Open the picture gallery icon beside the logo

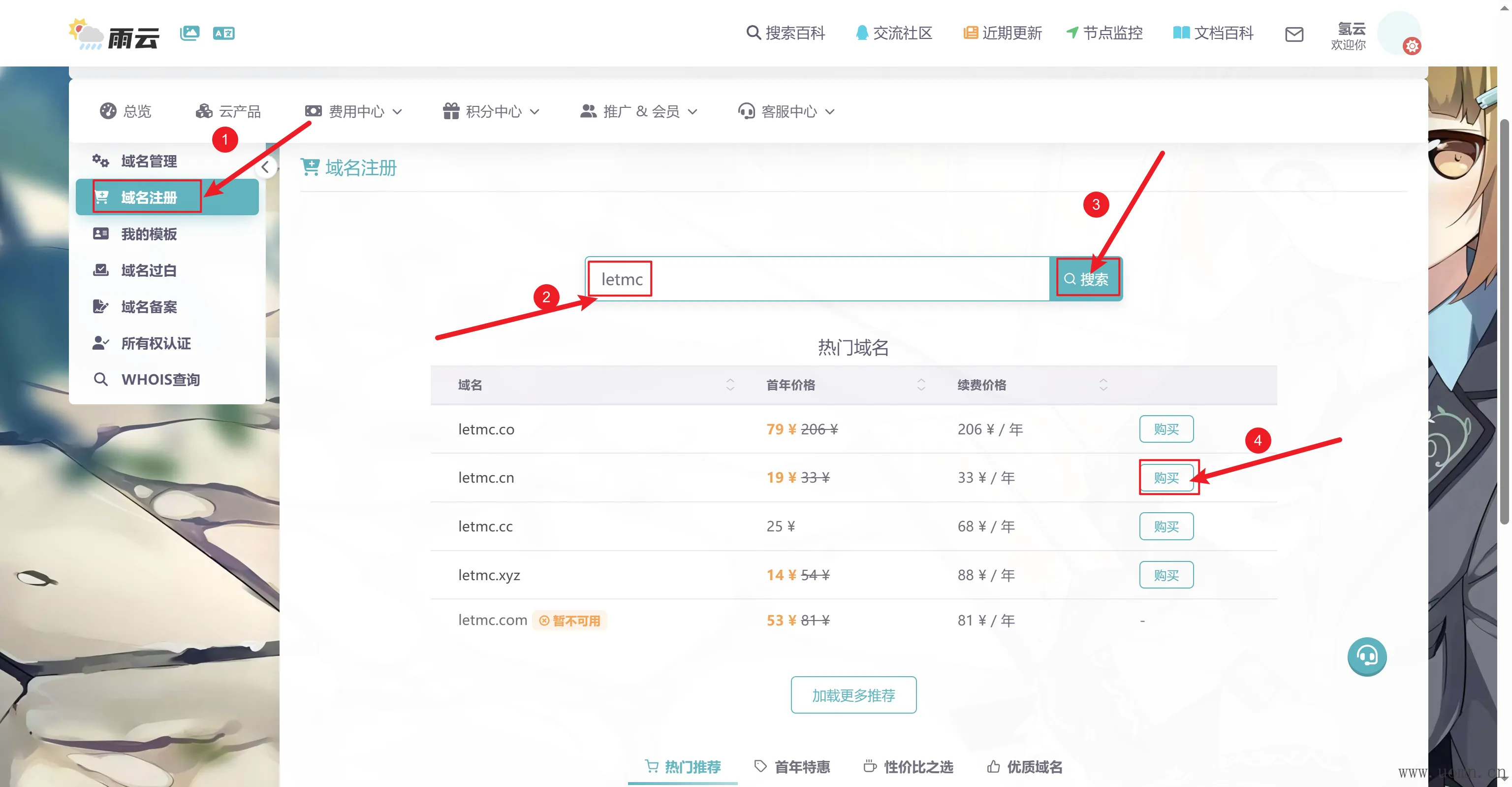[x=189, y=33]
